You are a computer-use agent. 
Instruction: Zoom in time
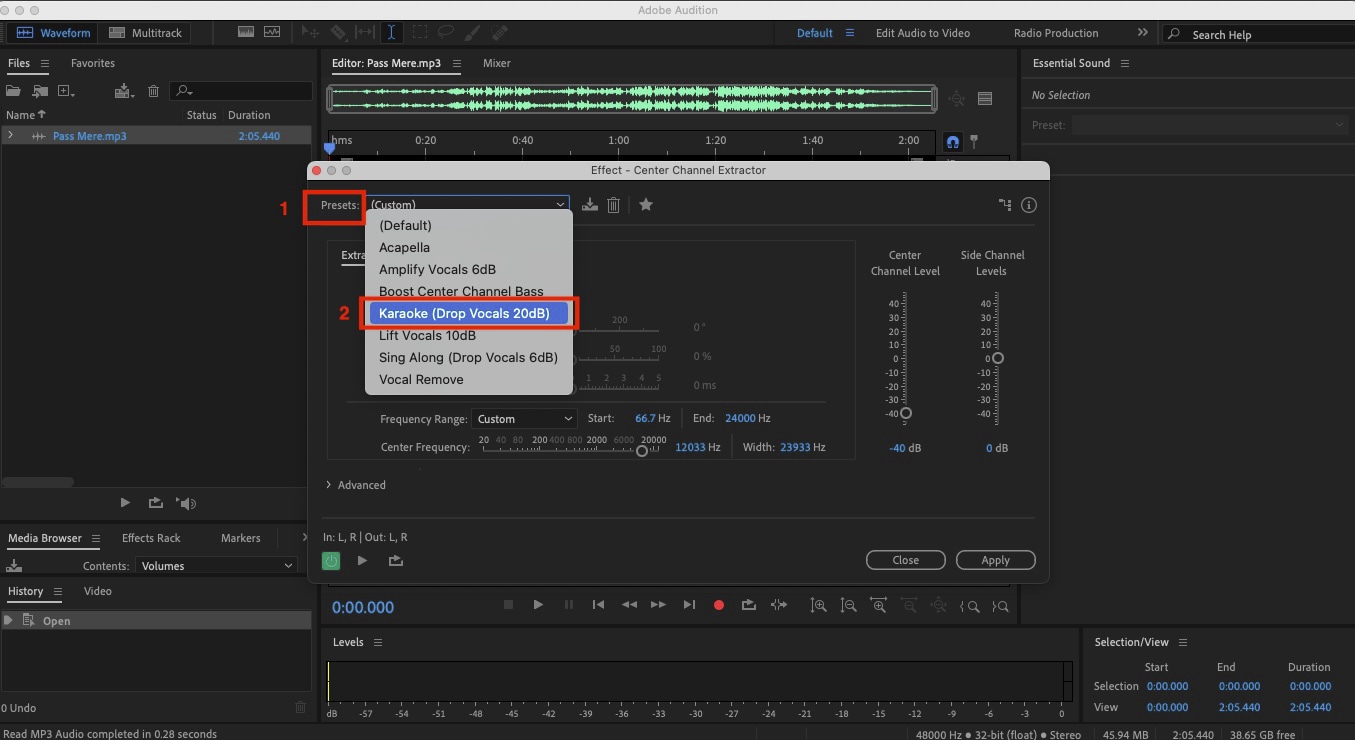[879, 605]
